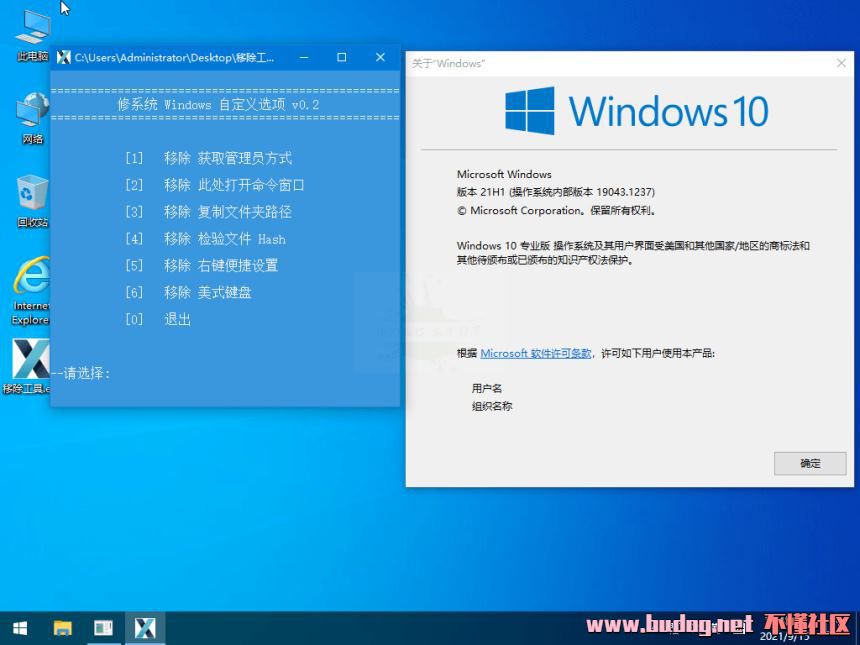Click option [2] 移除 此处打开命令窗口
860x645 pixels.
[214, 185]
